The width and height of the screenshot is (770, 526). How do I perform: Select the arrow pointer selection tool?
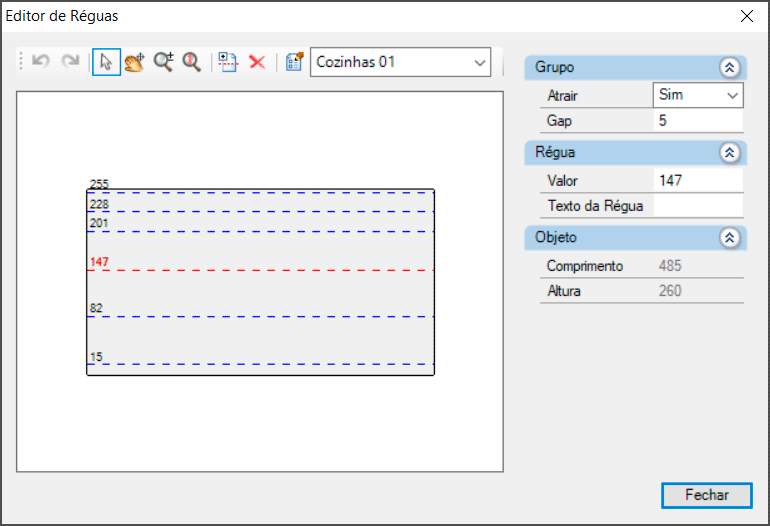106,62
